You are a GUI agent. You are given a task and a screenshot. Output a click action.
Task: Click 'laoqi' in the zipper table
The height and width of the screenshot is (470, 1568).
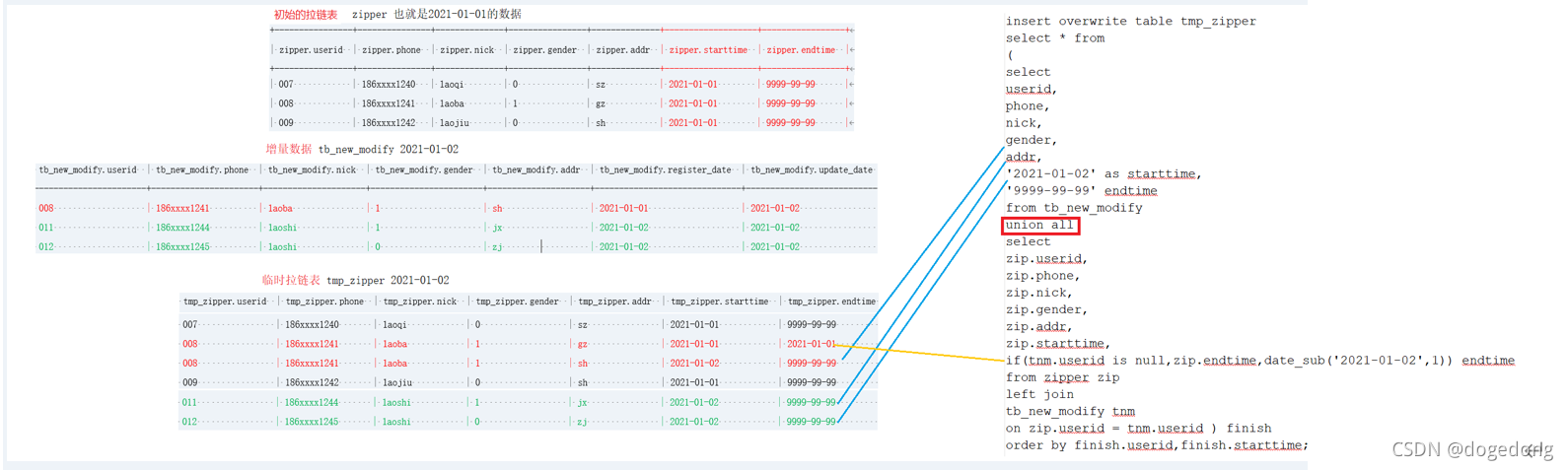tap(452, 85)
